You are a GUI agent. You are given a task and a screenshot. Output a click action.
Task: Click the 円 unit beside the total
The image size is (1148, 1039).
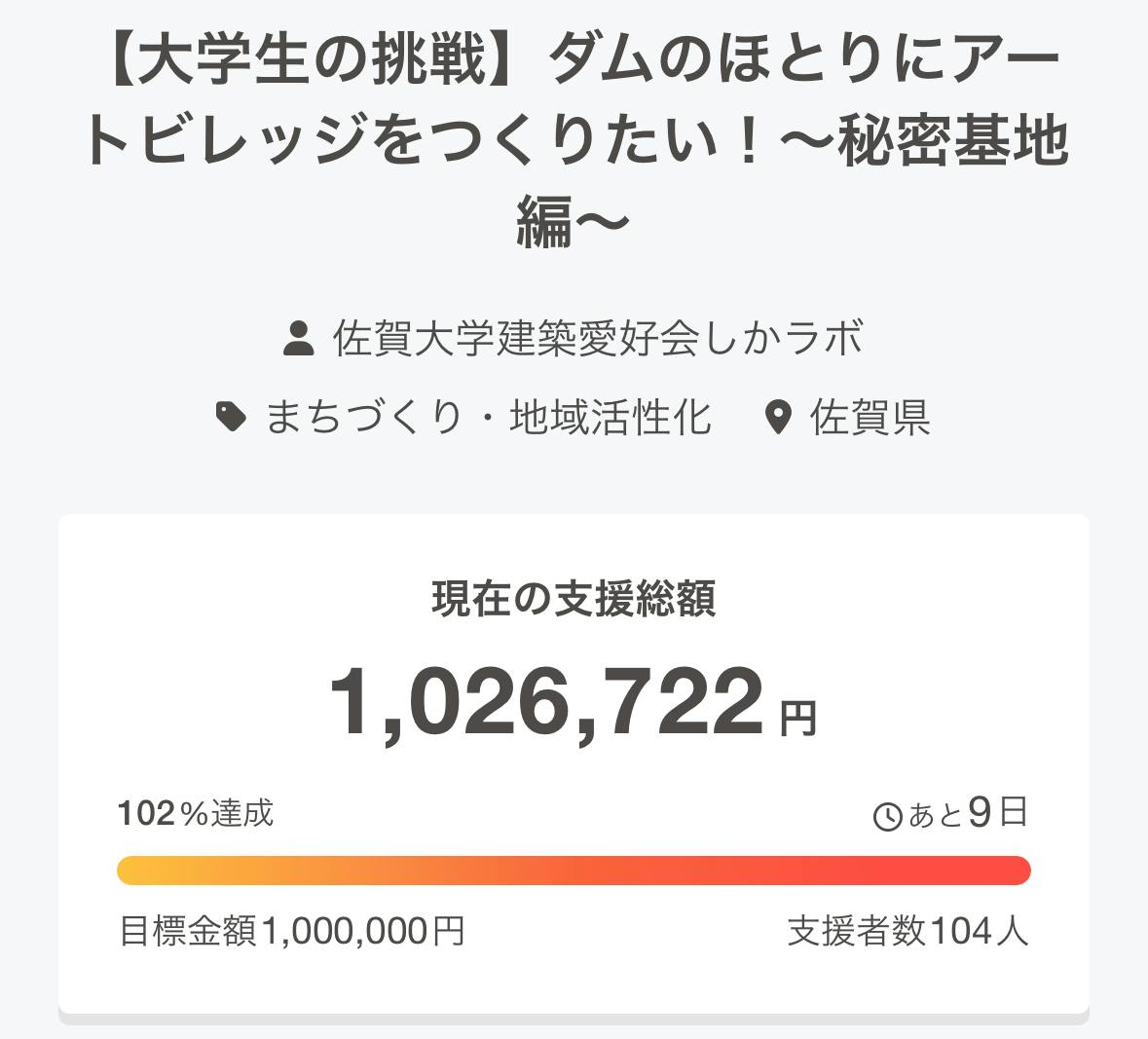click(x=798, y=719)
